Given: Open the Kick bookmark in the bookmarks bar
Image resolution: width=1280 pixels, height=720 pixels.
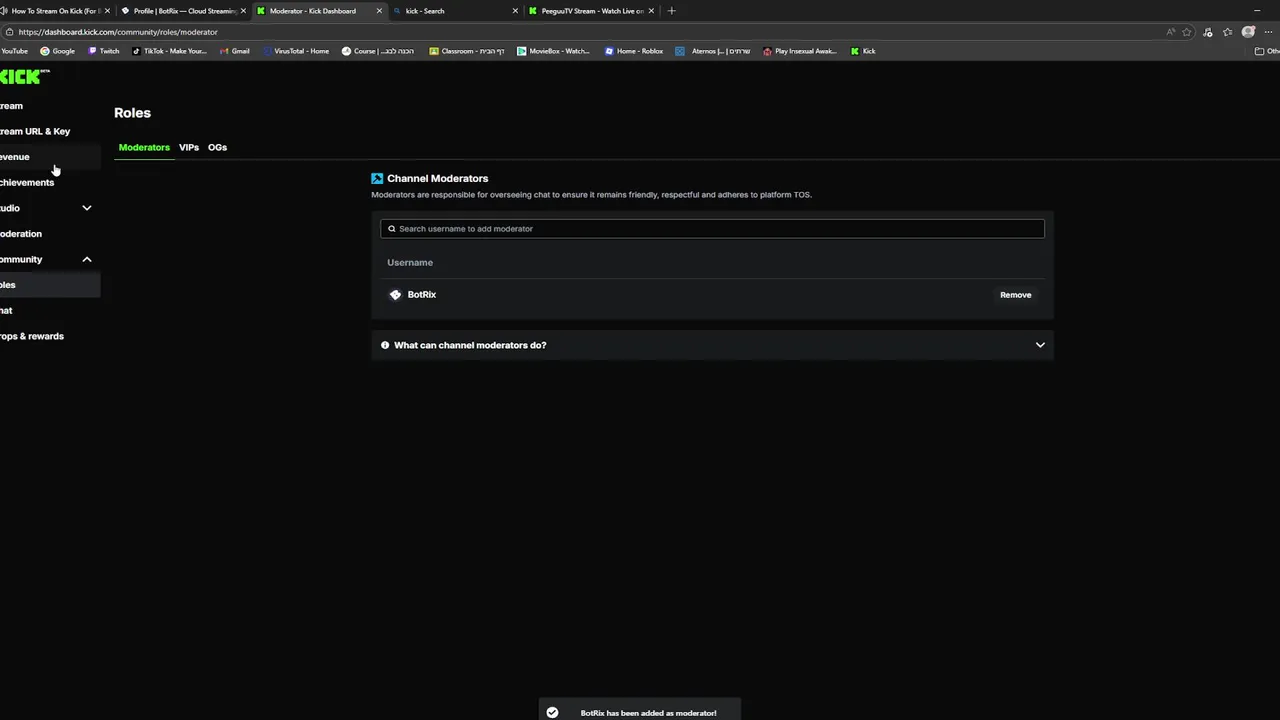Looking at the screenshot, I should click(x=863, y=51).
